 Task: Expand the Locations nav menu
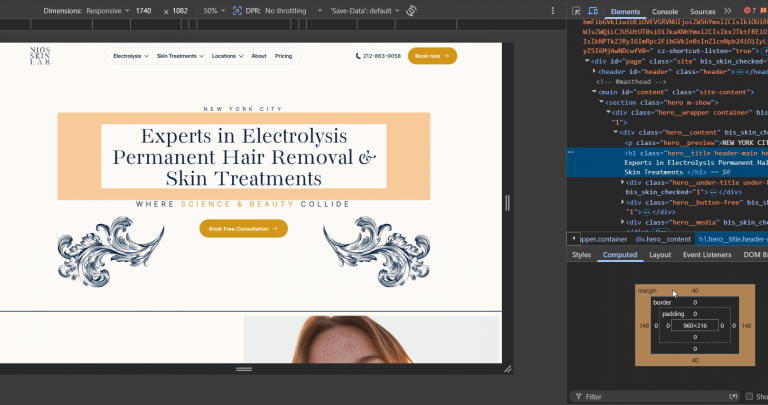click(x=227, y=56)
